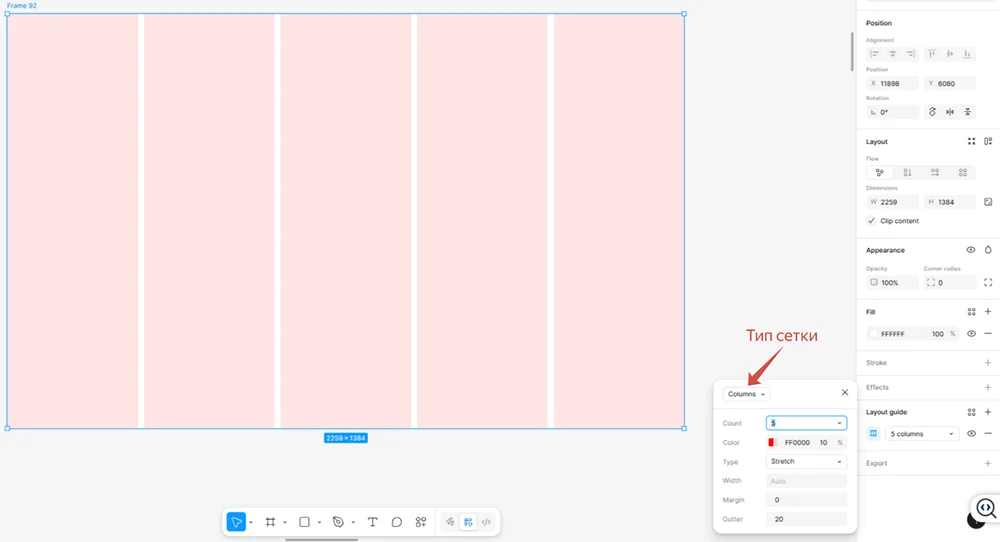Add a stroke
This screenshot has width=1000, height=542.
[988, 362]
